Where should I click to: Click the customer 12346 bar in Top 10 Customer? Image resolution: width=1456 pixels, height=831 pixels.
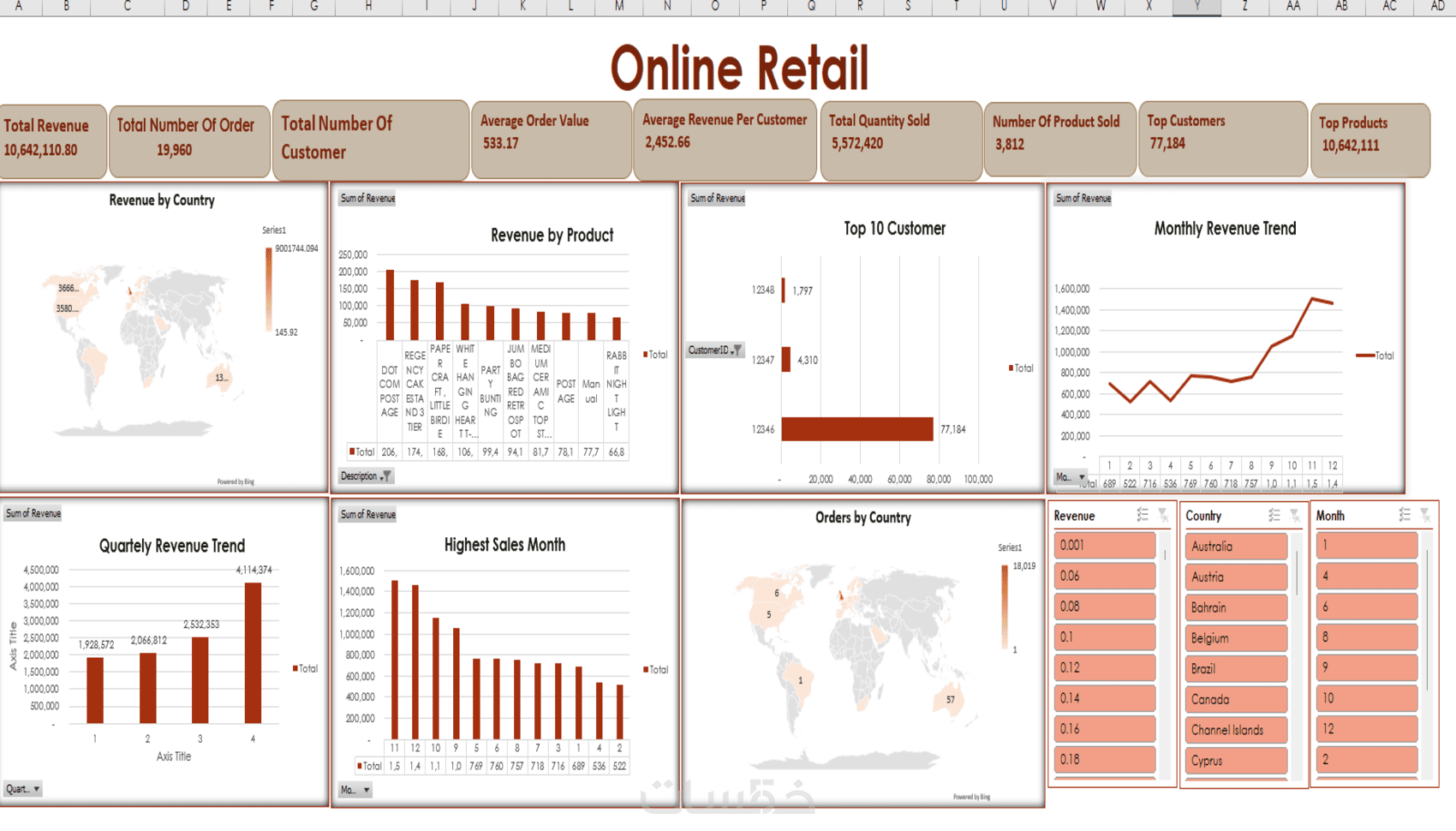(x=857, y=429)
